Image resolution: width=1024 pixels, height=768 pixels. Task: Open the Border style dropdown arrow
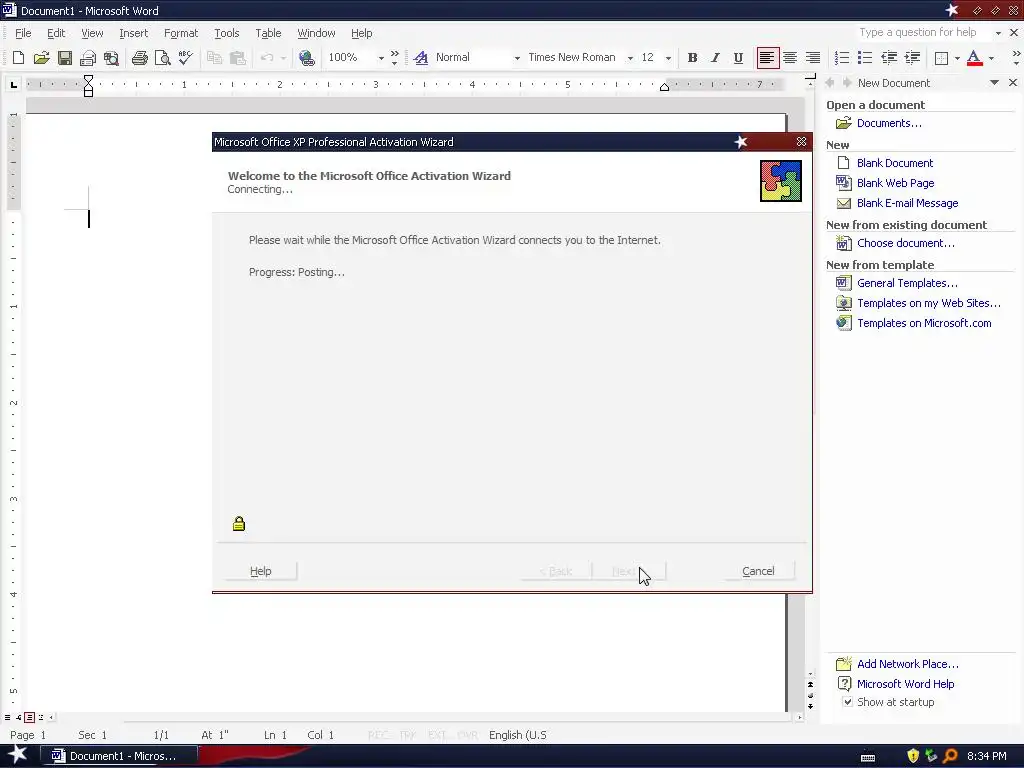click(x=957, y=58)
